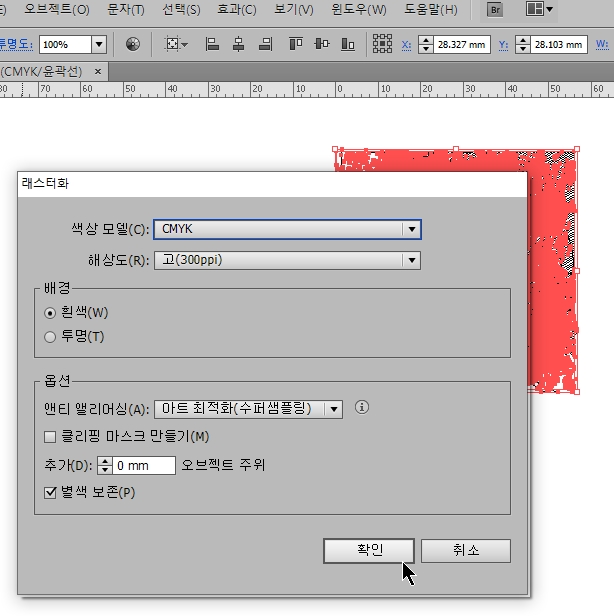Screen dimensions: 614x616
Task: Open opacity percentage dropdown arrow
Action: pyautogui.click(x=99, y=44)
